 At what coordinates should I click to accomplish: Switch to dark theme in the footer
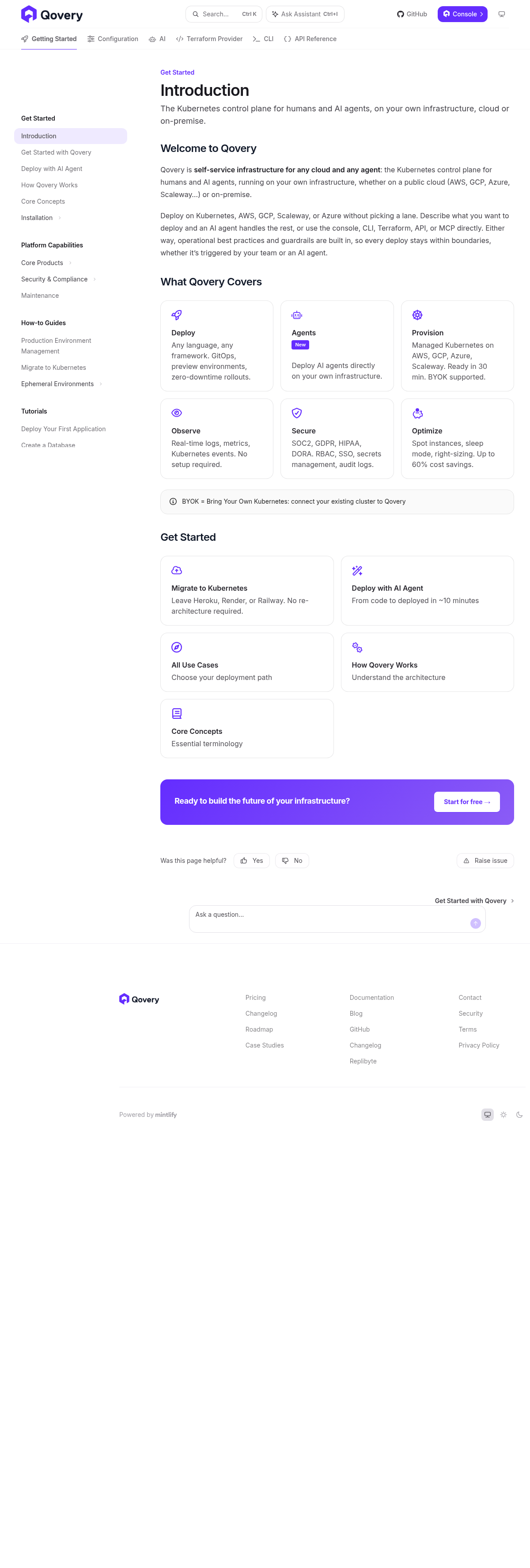[519, 1115]
